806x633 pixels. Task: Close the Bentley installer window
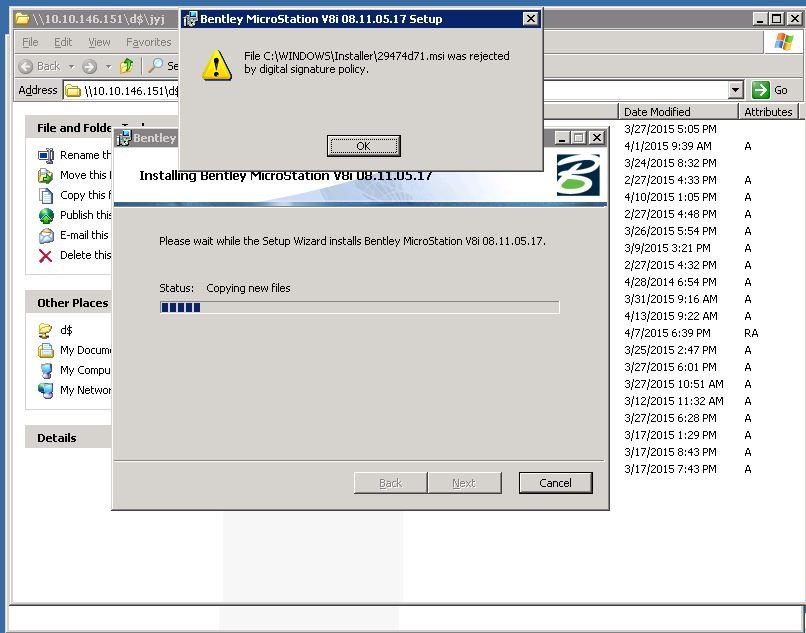tap(596, 138)
